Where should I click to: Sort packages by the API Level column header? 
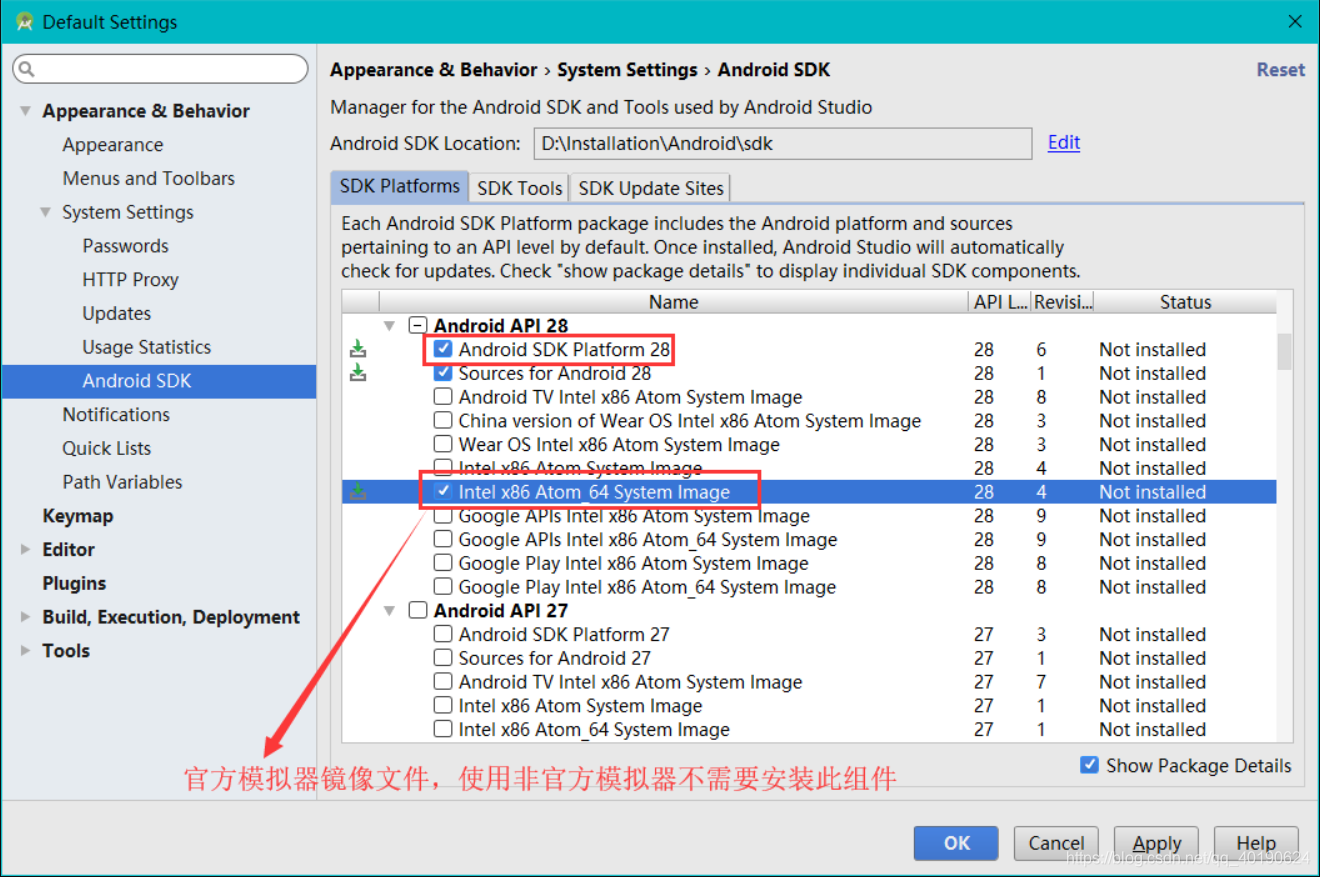1000,302
